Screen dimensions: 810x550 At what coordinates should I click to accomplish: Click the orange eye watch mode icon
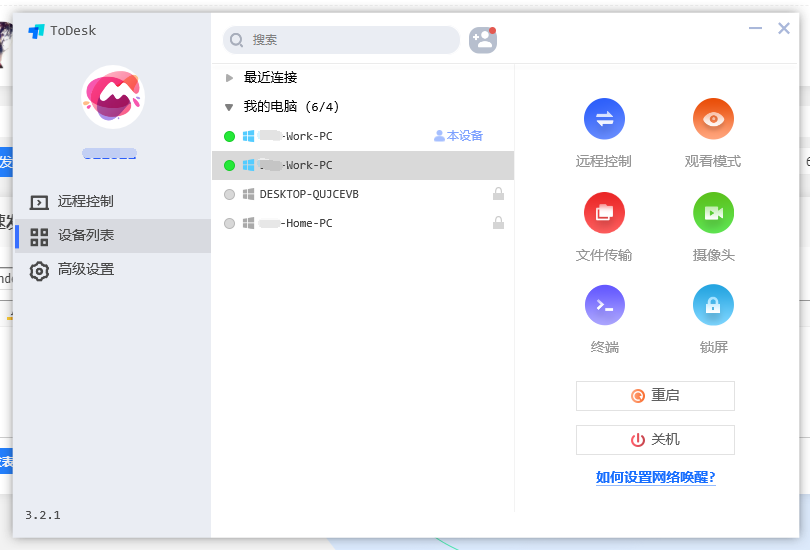[713, 119]
